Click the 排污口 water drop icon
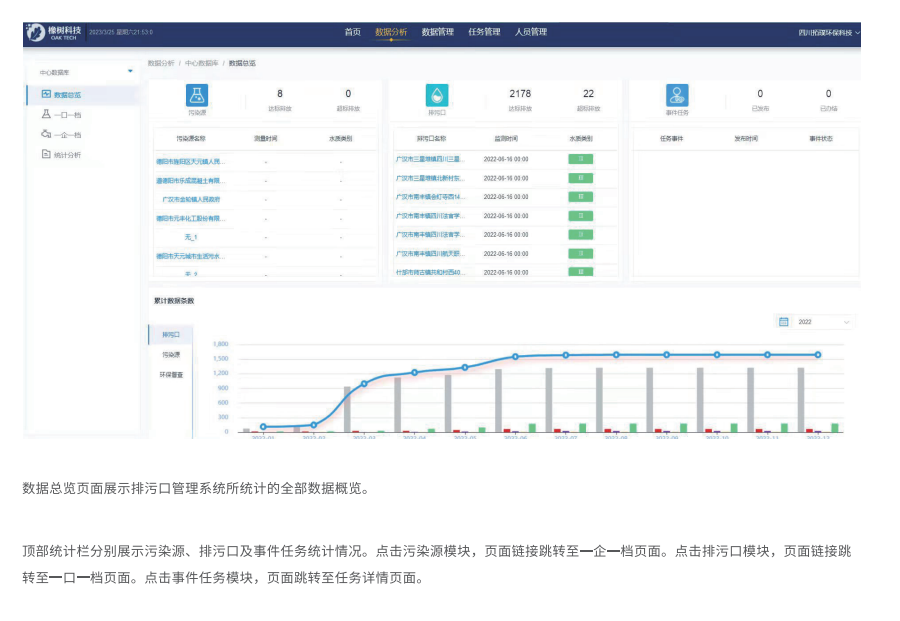The width and height of the screenshot is (900, 621). click(437, 95)
